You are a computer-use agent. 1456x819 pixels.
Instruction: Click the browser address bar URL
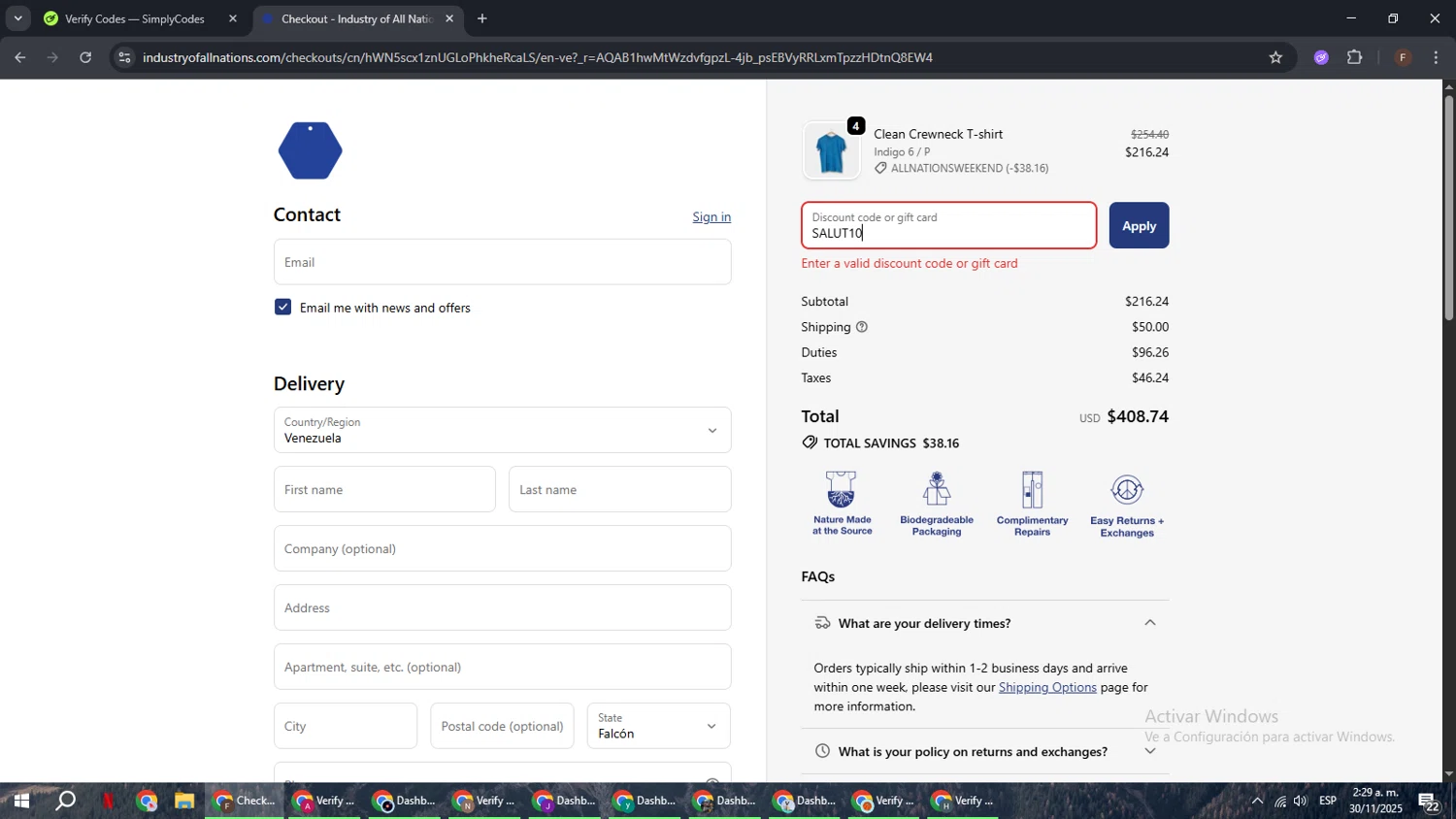pos(538,57)
